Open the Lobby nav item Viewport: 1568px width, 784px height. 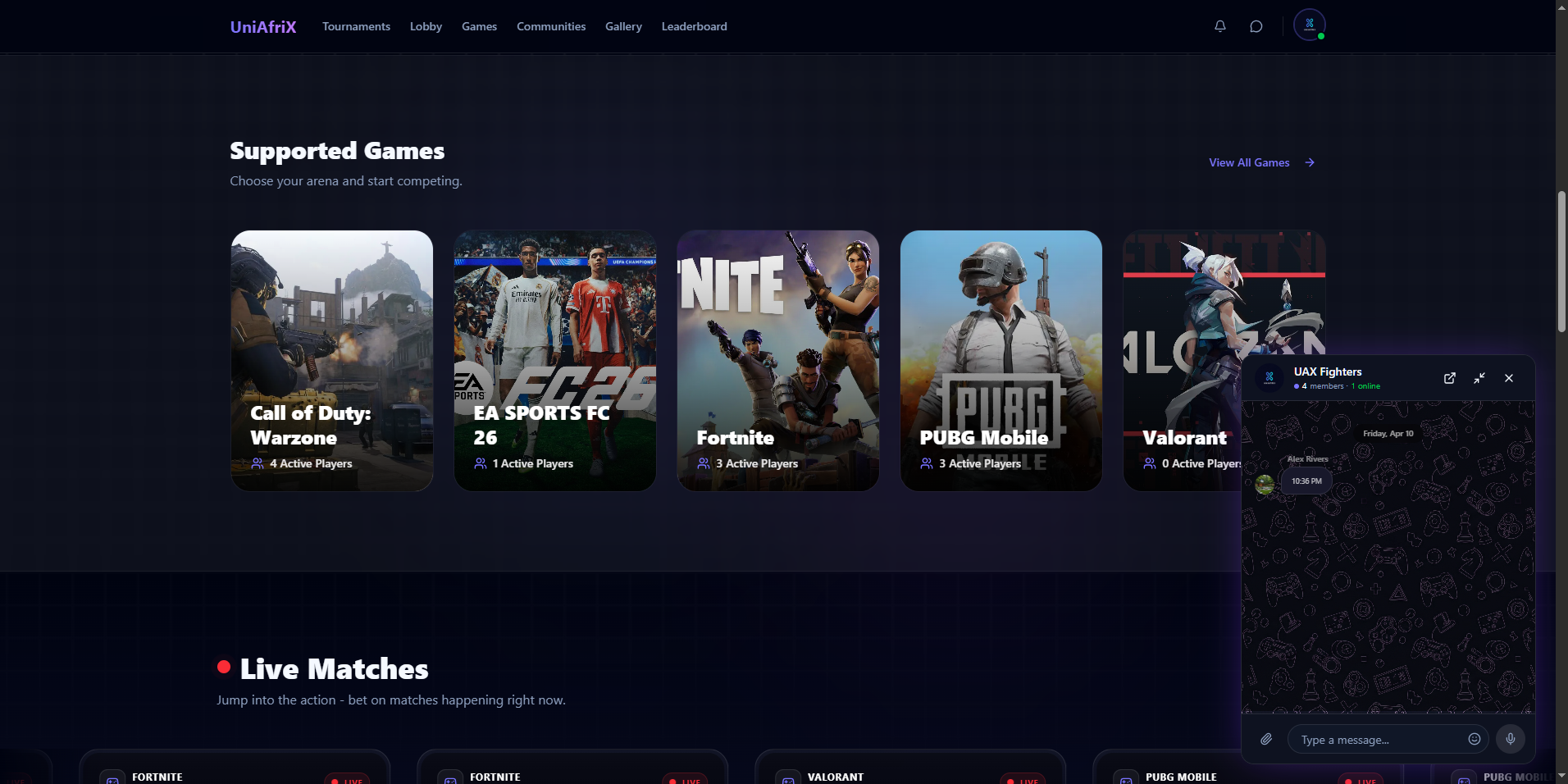point(426,26)
